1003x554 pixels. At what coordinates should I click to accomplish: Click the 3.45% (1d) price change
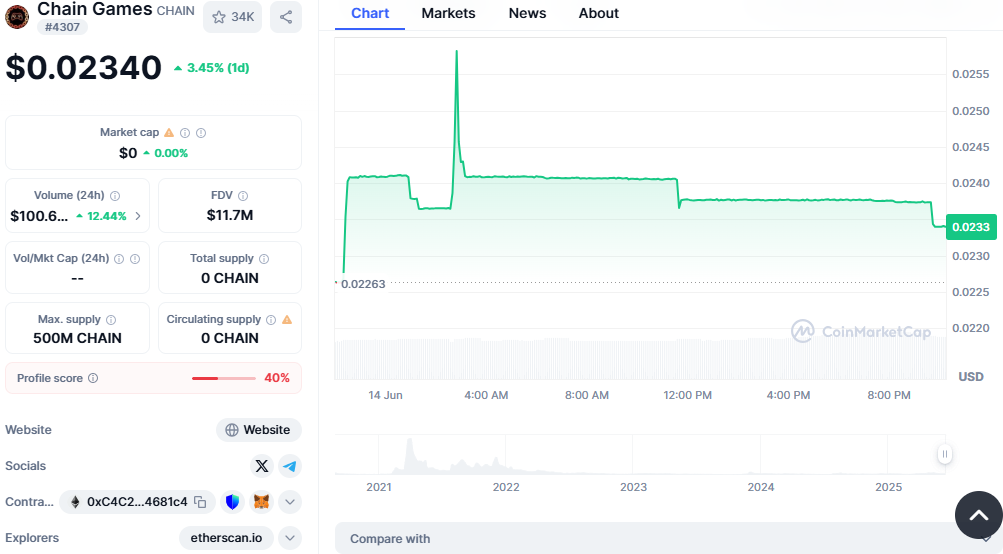(212, 68)
